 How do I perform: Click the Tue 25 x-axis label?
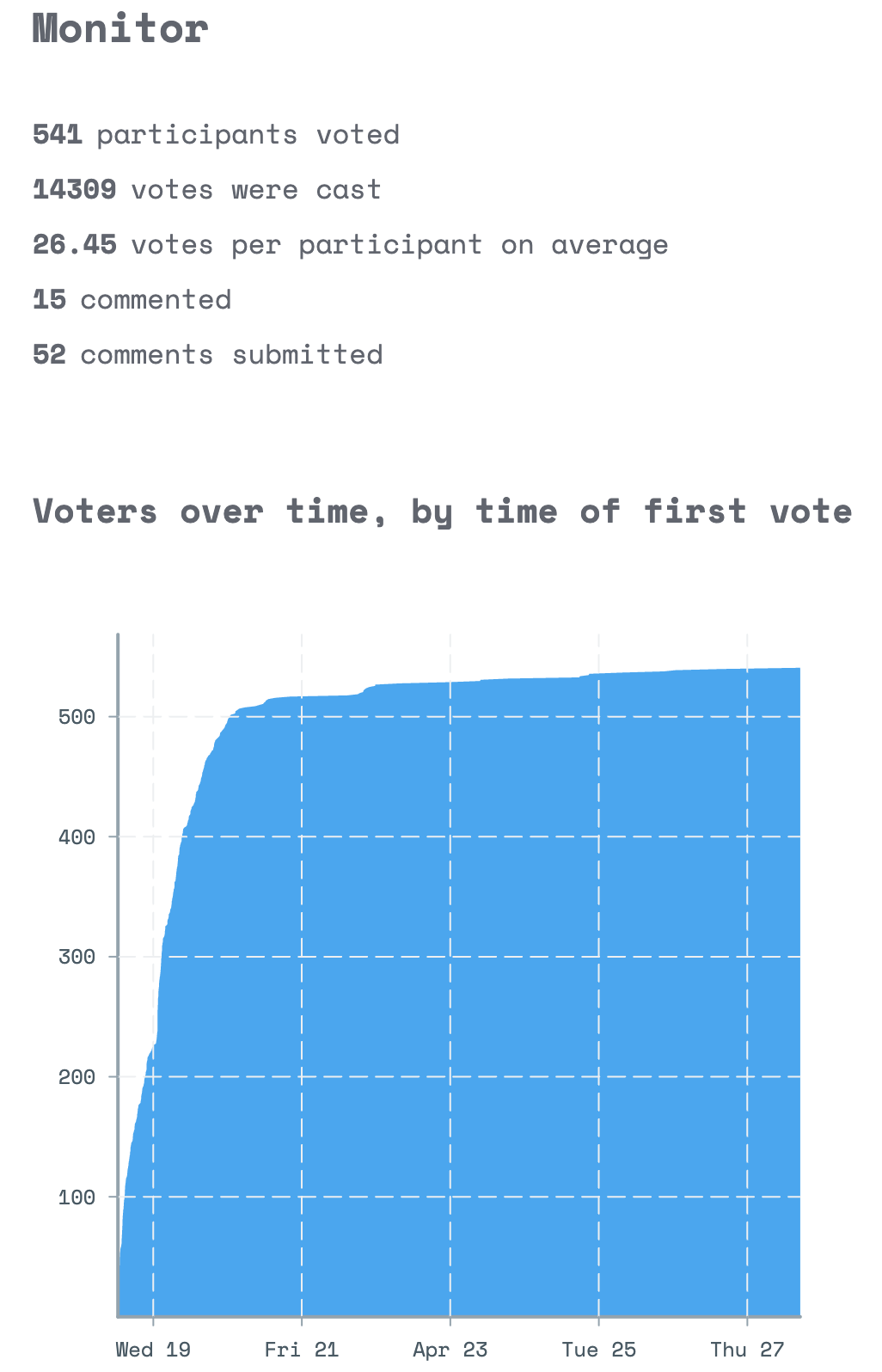pyautogui.click(x=599, y=1350)
